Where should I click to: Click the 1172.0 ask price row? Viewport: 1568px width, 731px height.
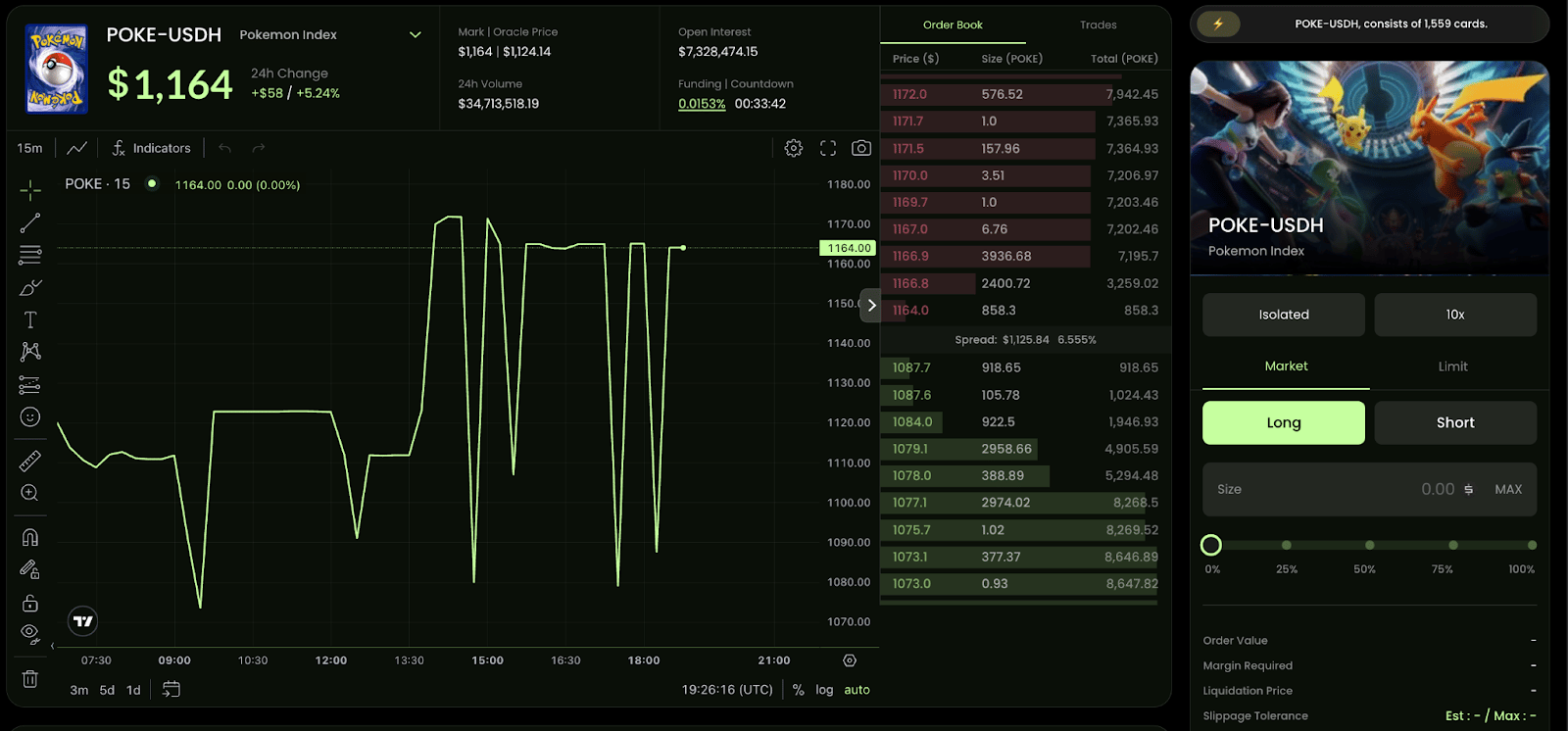tap(1025, 94)
